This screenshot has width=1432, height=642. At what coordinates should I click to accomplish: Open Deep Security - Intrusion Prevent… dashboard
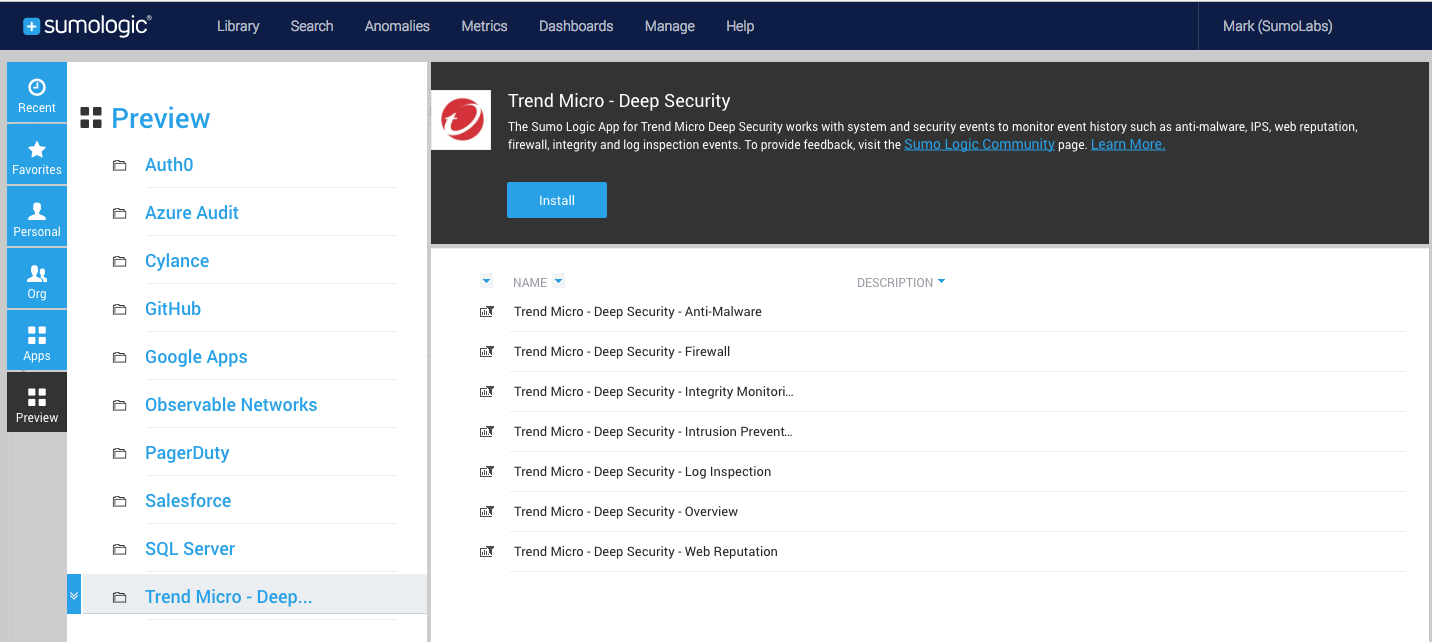(x=653, y=432)
